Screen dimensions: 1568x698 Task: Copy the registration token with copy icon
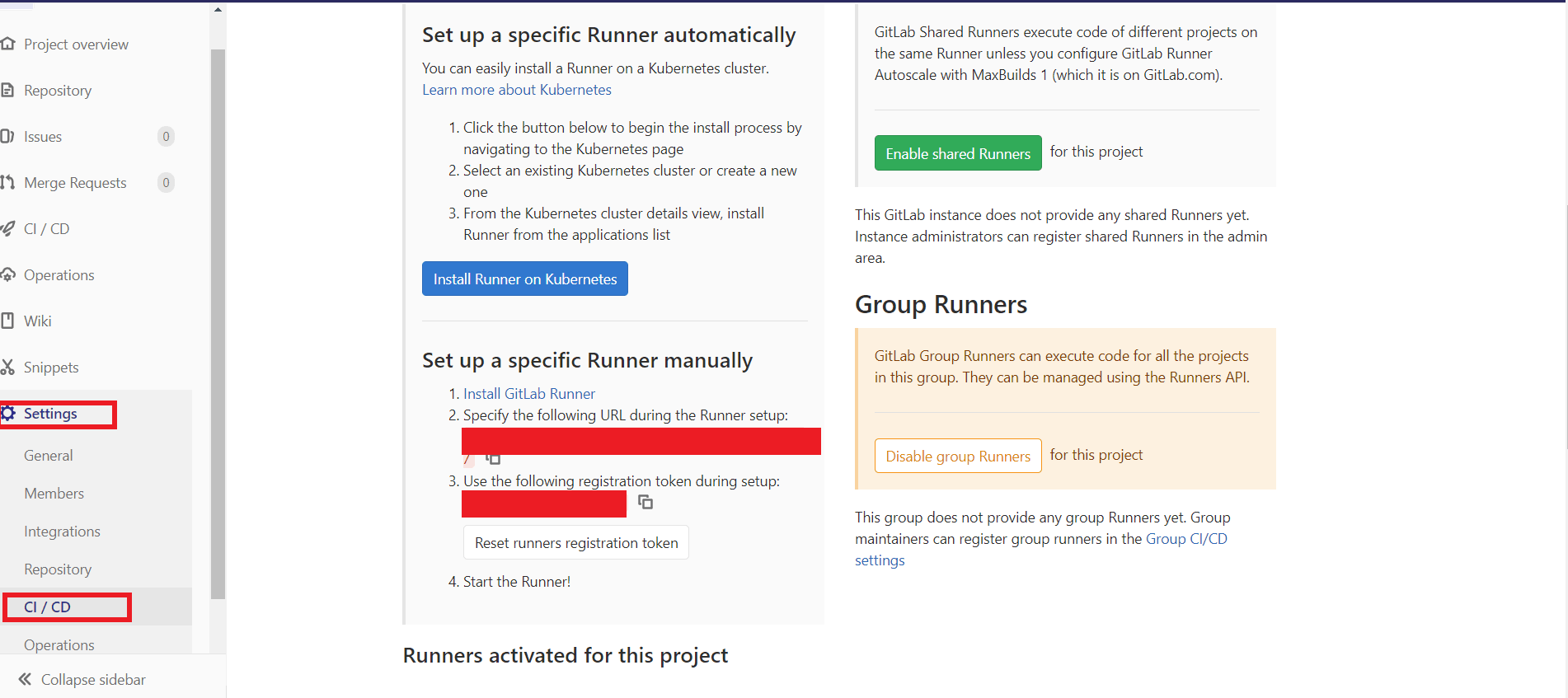coord(646,502)
